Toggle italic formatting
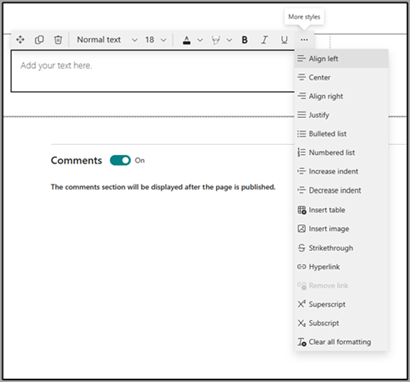This screenshot has width=410, height=382. click(x=264, y=40)
